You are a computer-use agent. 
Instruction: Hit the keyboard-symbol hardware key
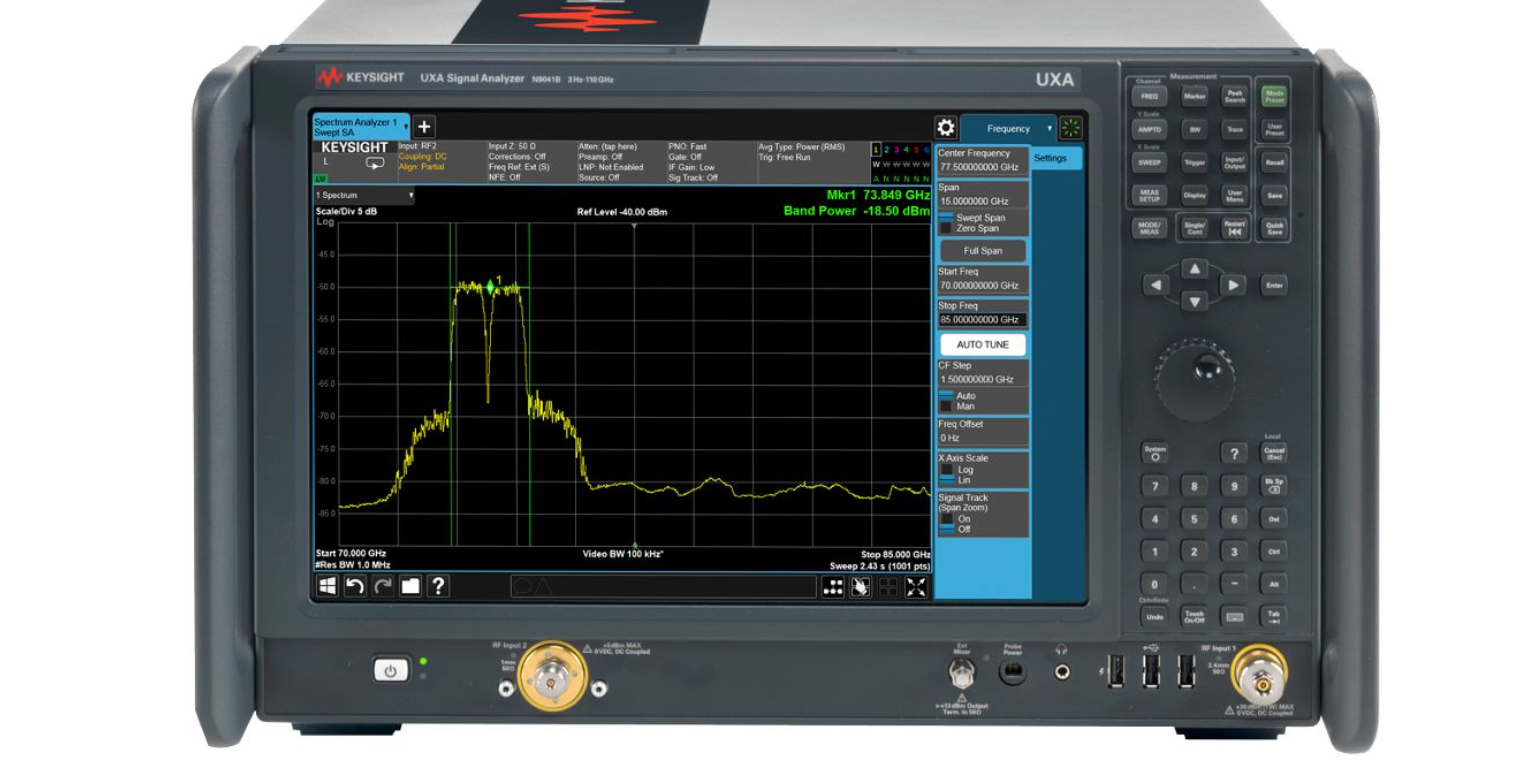[x=1234, y=616]
